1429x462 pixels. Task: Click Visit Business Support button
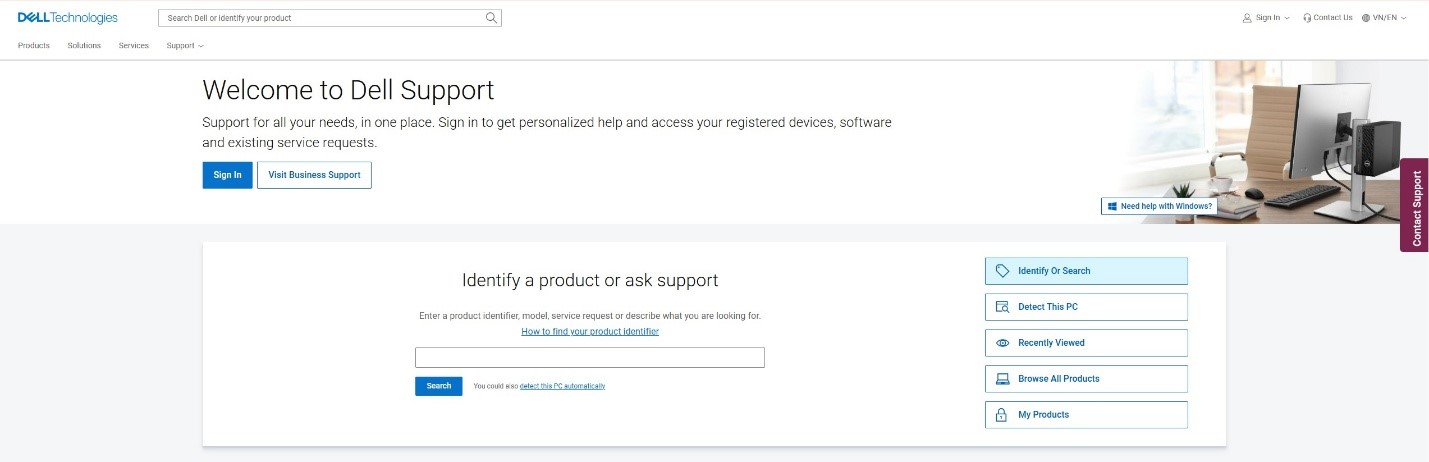tap(314, 175)
